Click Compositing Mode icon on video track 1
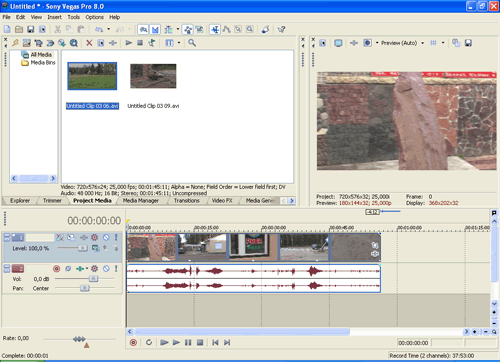The width and height of the screenshot is (500, 362). (x=96, y=248)
